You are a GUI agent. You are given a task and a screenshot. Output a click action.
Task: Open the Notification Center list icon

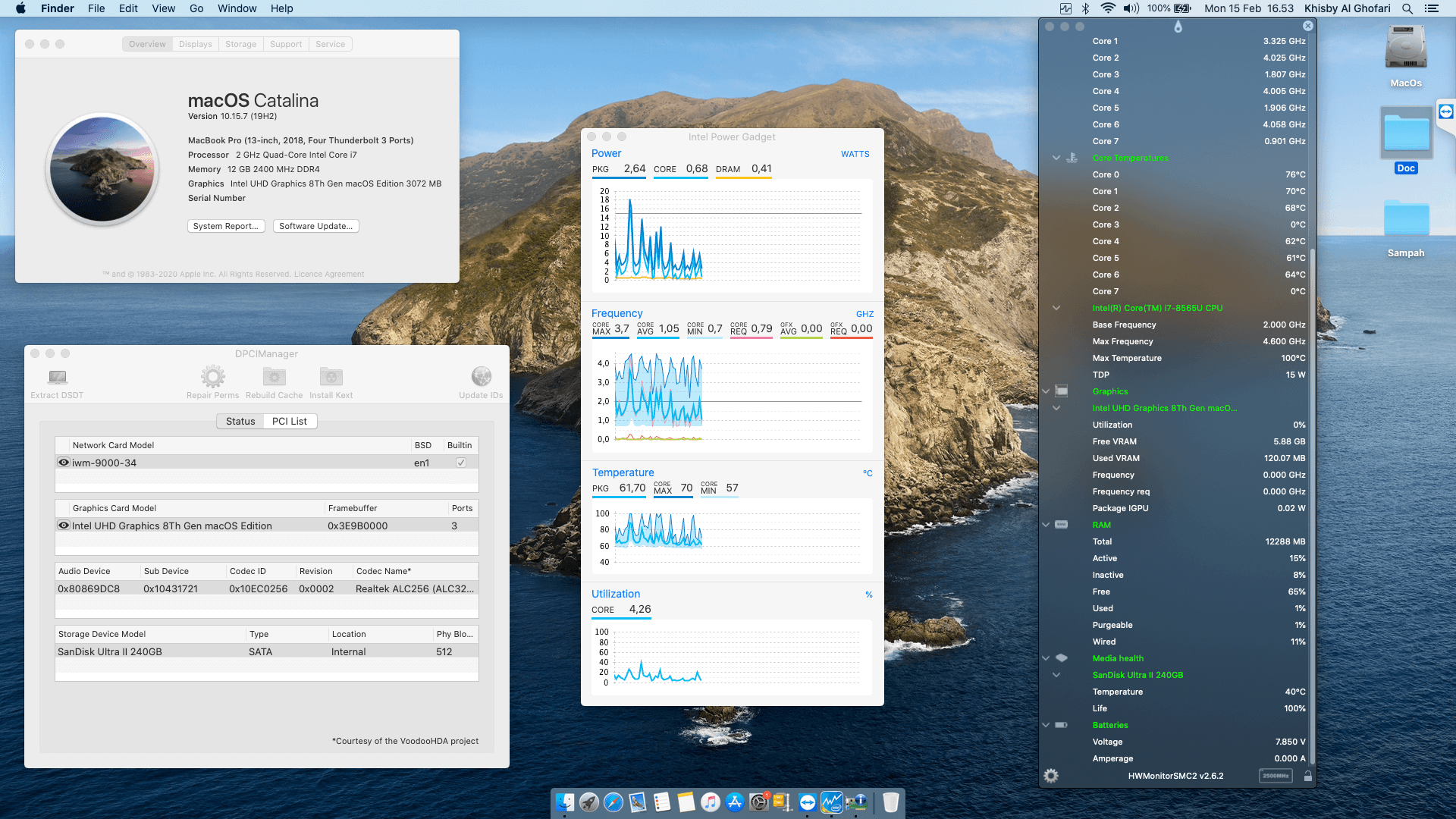point(1432,8)
